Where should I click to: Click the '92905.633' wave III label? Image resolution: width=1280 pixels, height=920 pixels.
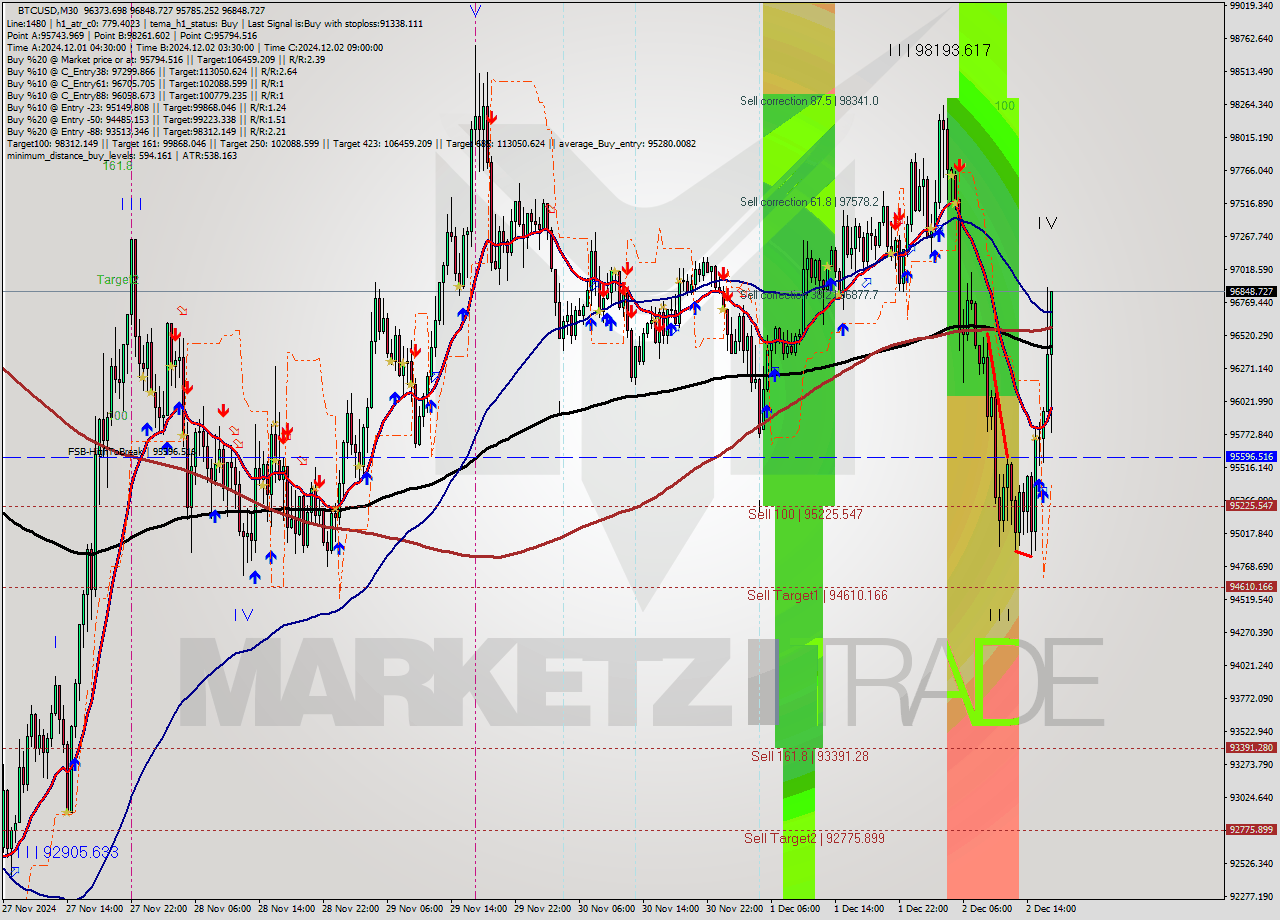67,852
